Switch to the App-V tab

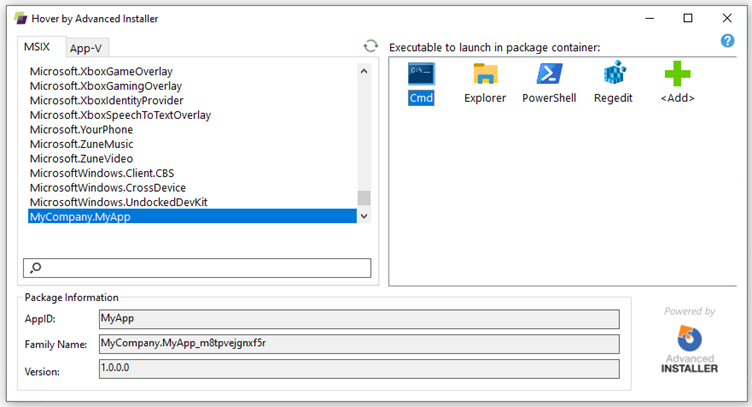(x=86, y=48)
